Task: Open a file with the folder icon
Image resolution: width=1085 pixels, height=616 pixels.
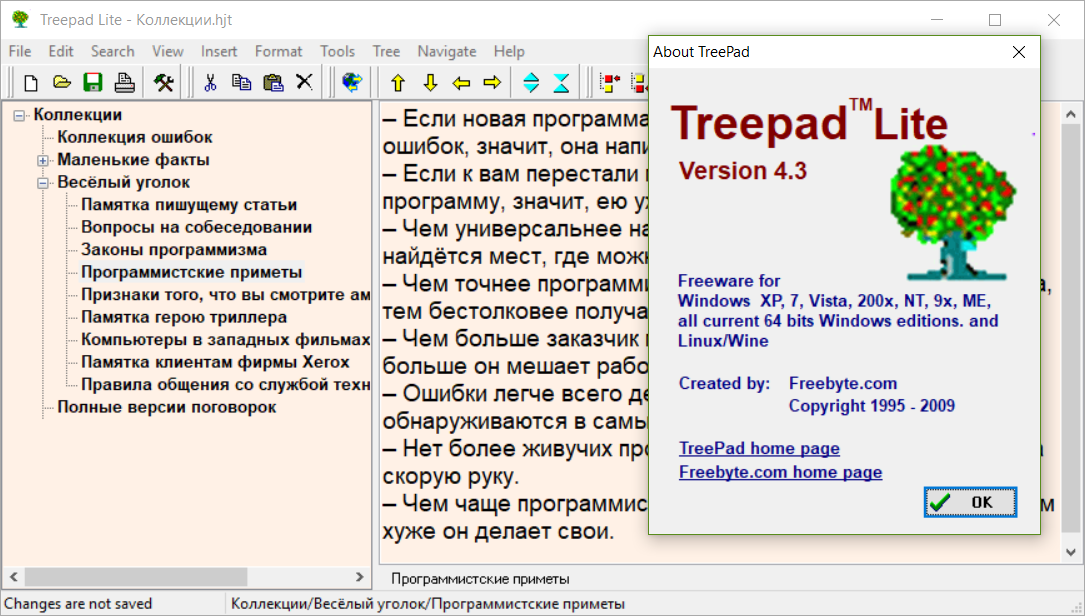Action: [62, 83]
